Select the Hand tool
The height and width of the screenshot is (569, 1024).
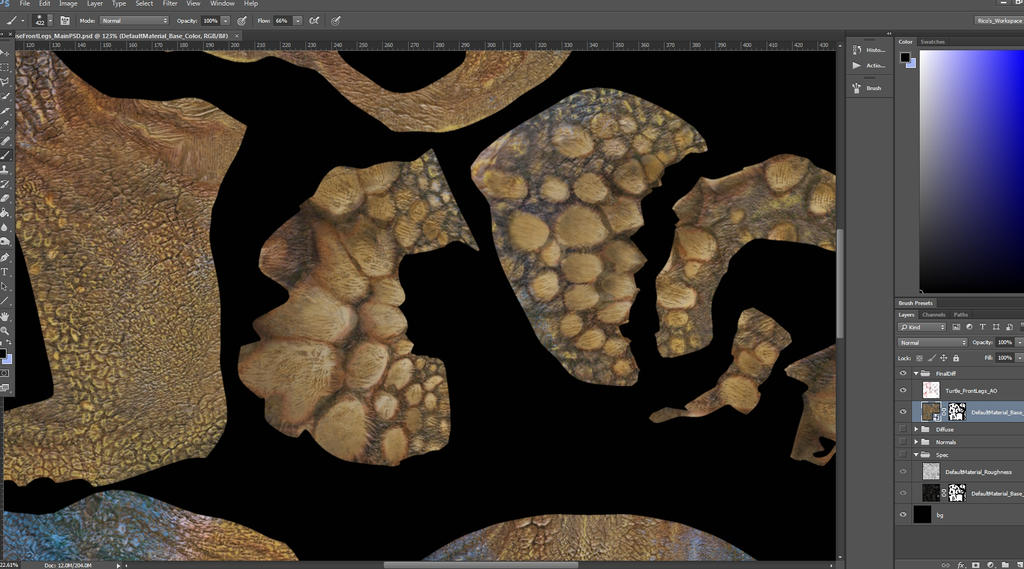click(x=5, y=316)
